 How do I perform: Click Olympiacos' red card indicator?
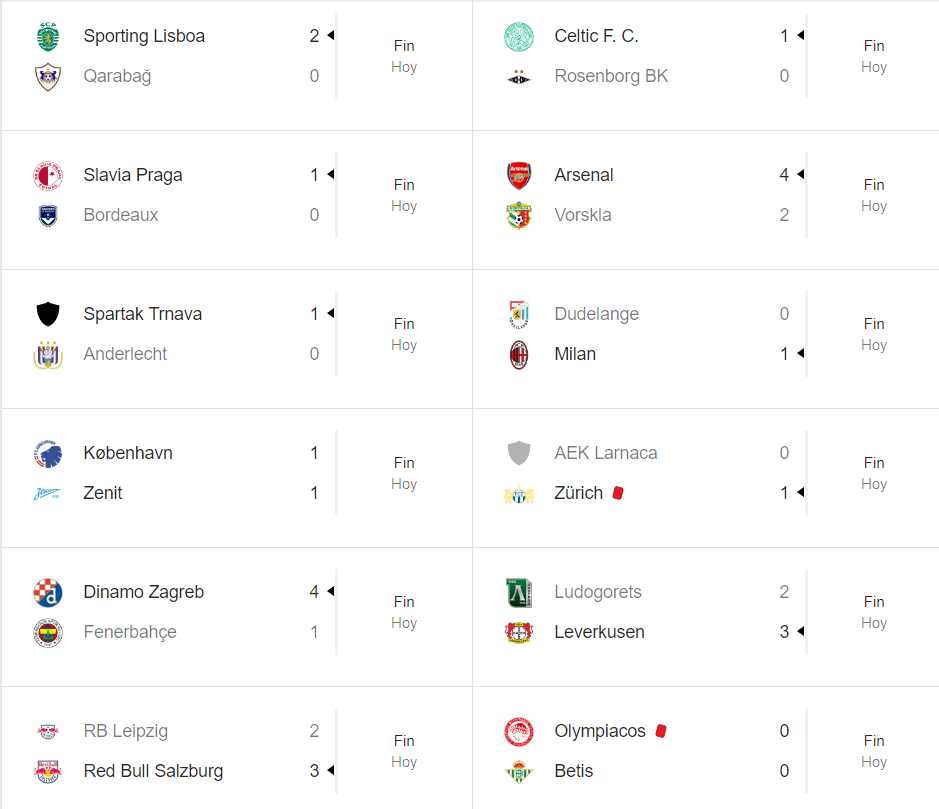(x=661, y=731)
